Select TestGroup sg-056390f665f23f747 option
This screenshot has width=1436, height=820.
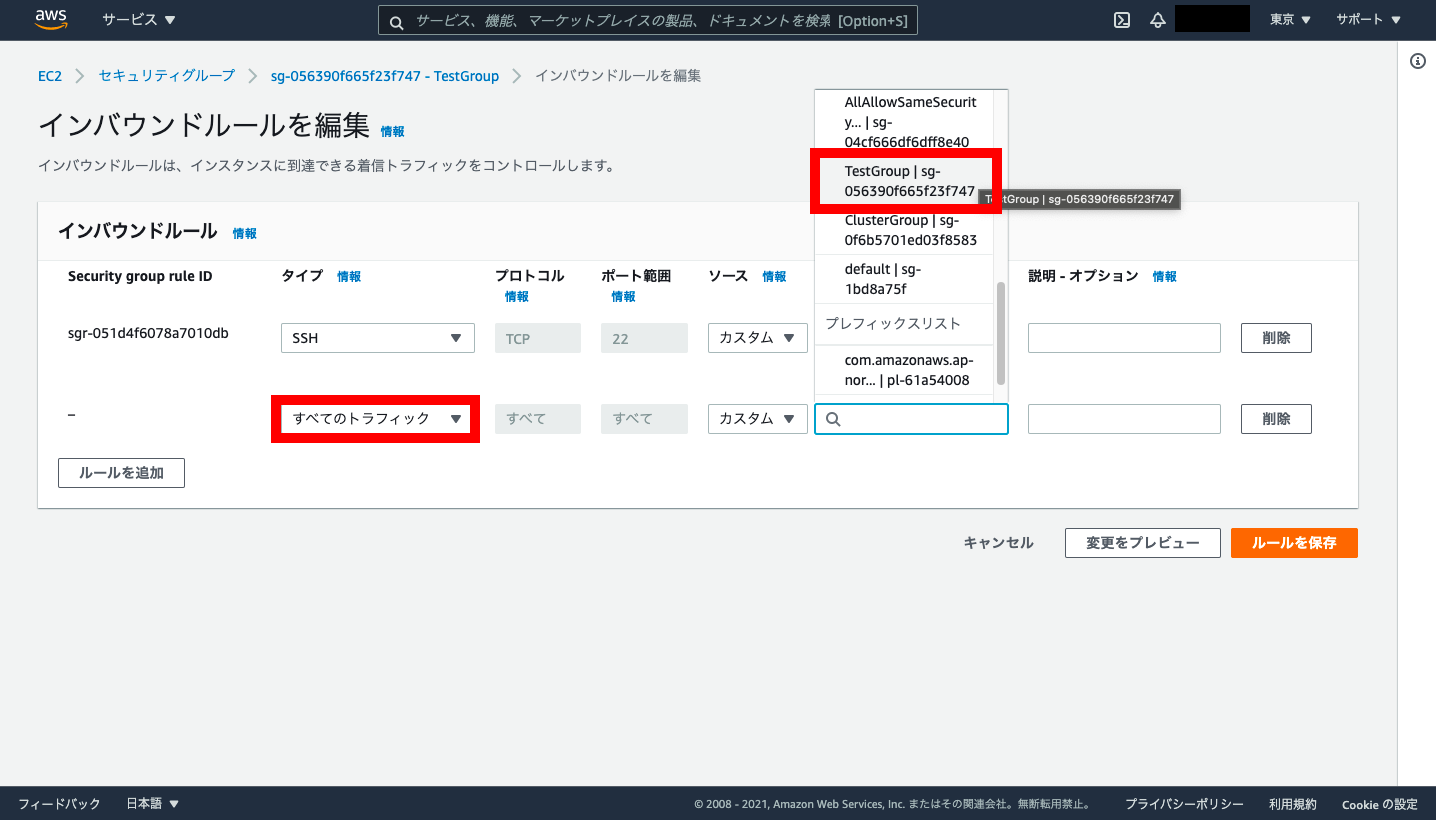[x=905, y=181]
